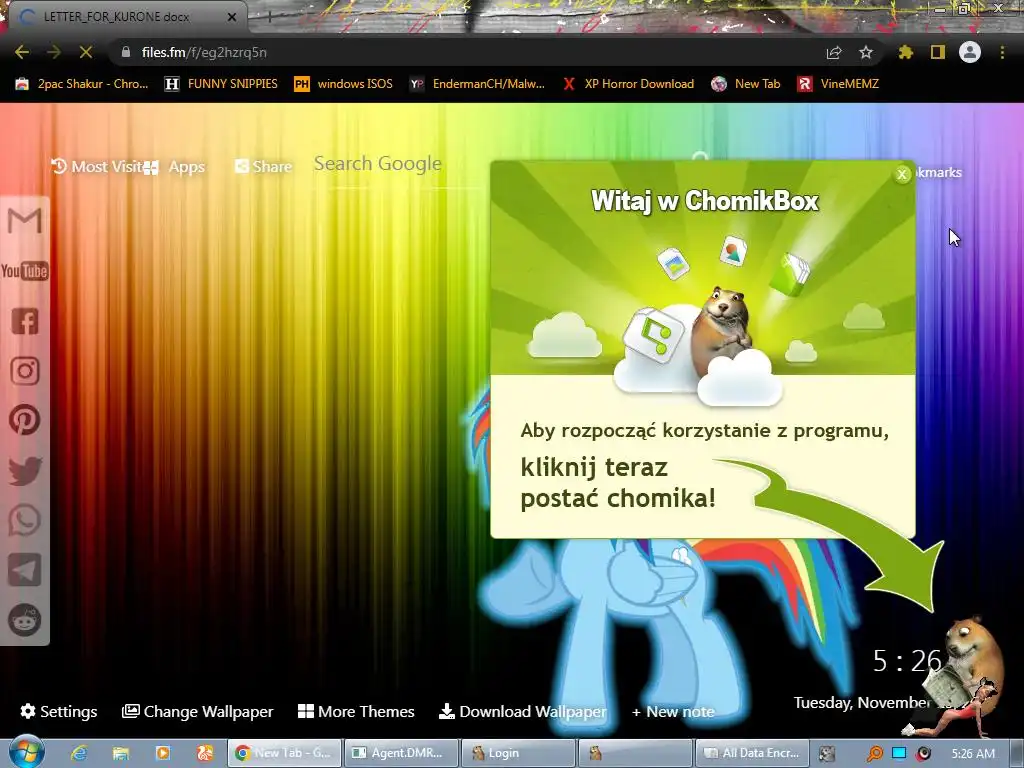Screen dimensions: 1024x768
Task: Open Reddit from the sidebar
Action: tap(25, 620)
